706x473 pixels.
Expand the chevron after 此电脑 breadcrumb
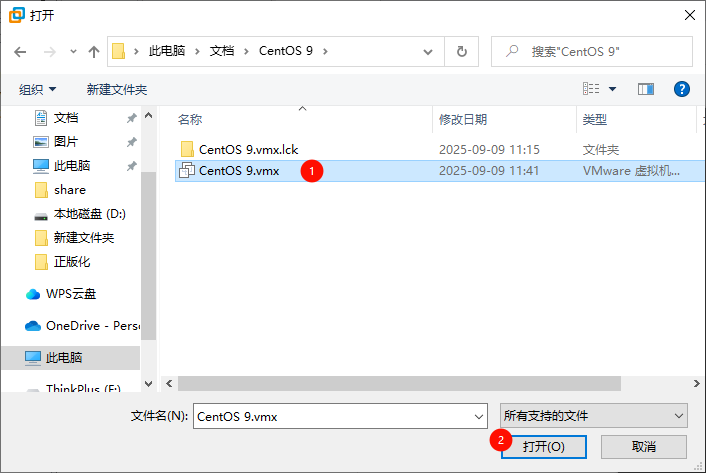click(197, 51)
